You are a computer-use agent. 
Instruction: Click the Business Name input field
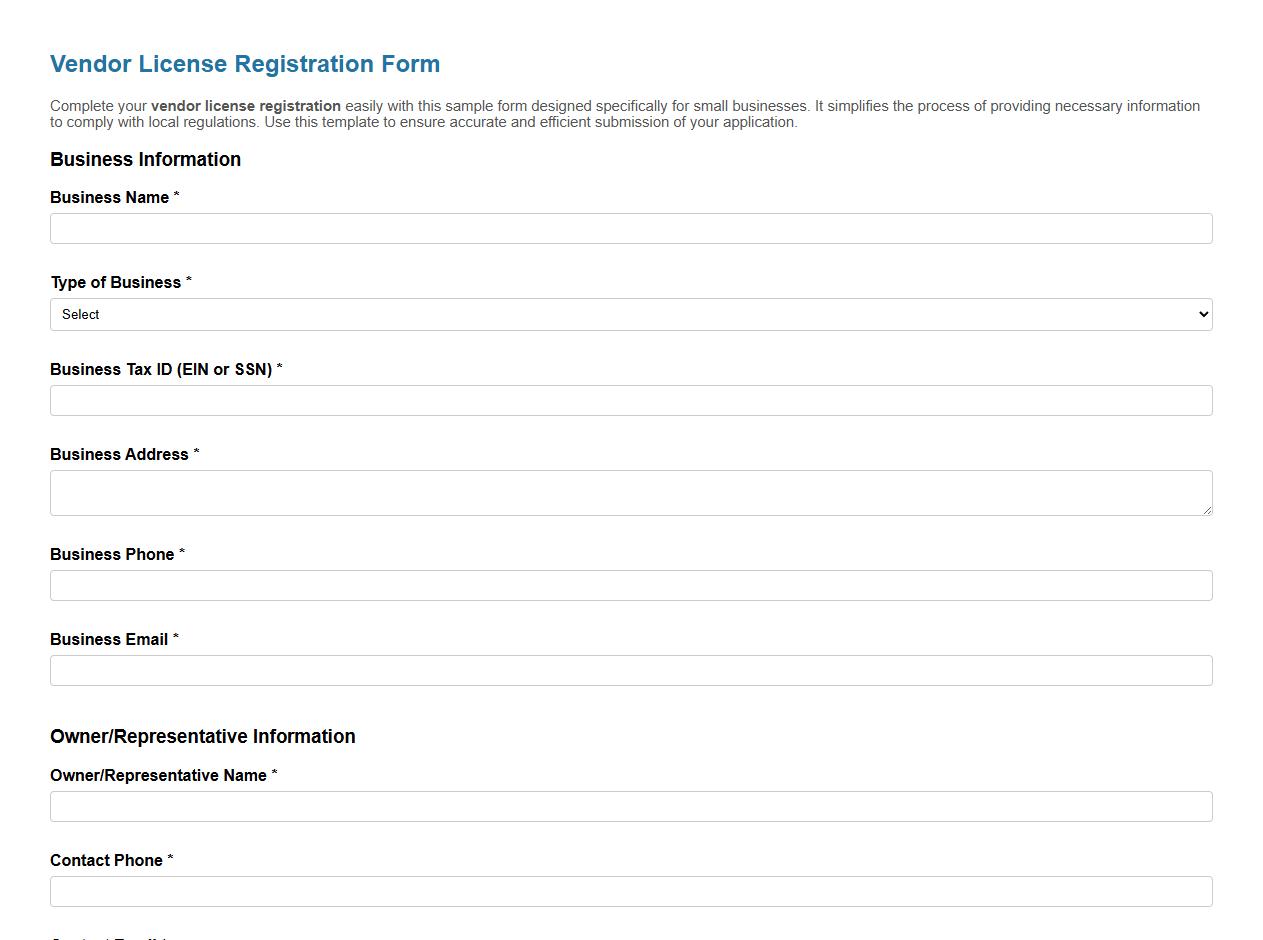point(631,228)
